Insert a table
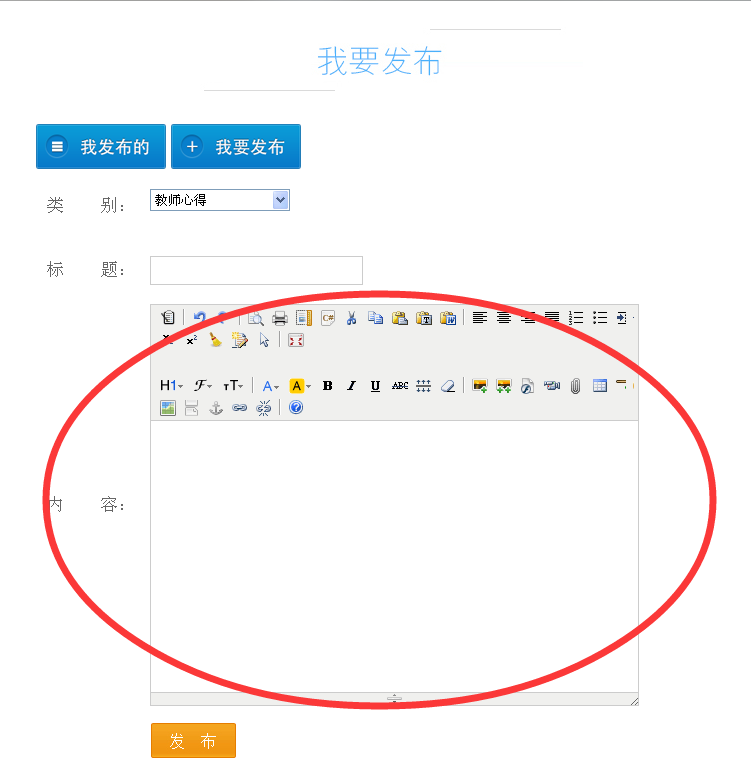Viewport: 751px width, 779px height. pyautogui.click(x=600, y=386)
